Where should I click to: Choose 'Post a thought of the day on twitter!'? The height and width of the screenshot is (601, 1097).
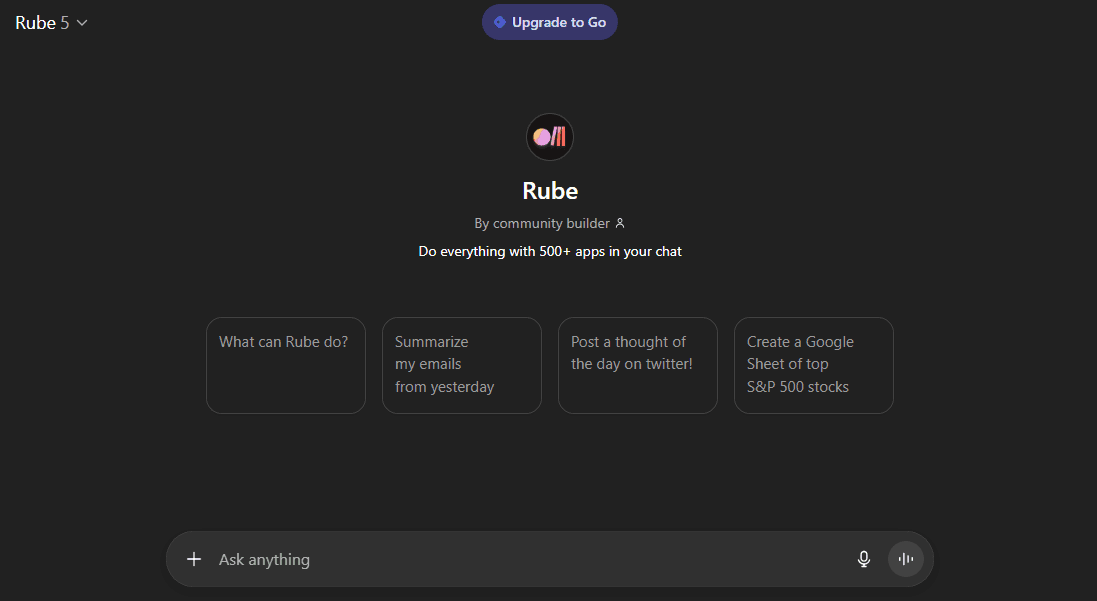pyautogui.click(x=637, y=365)
